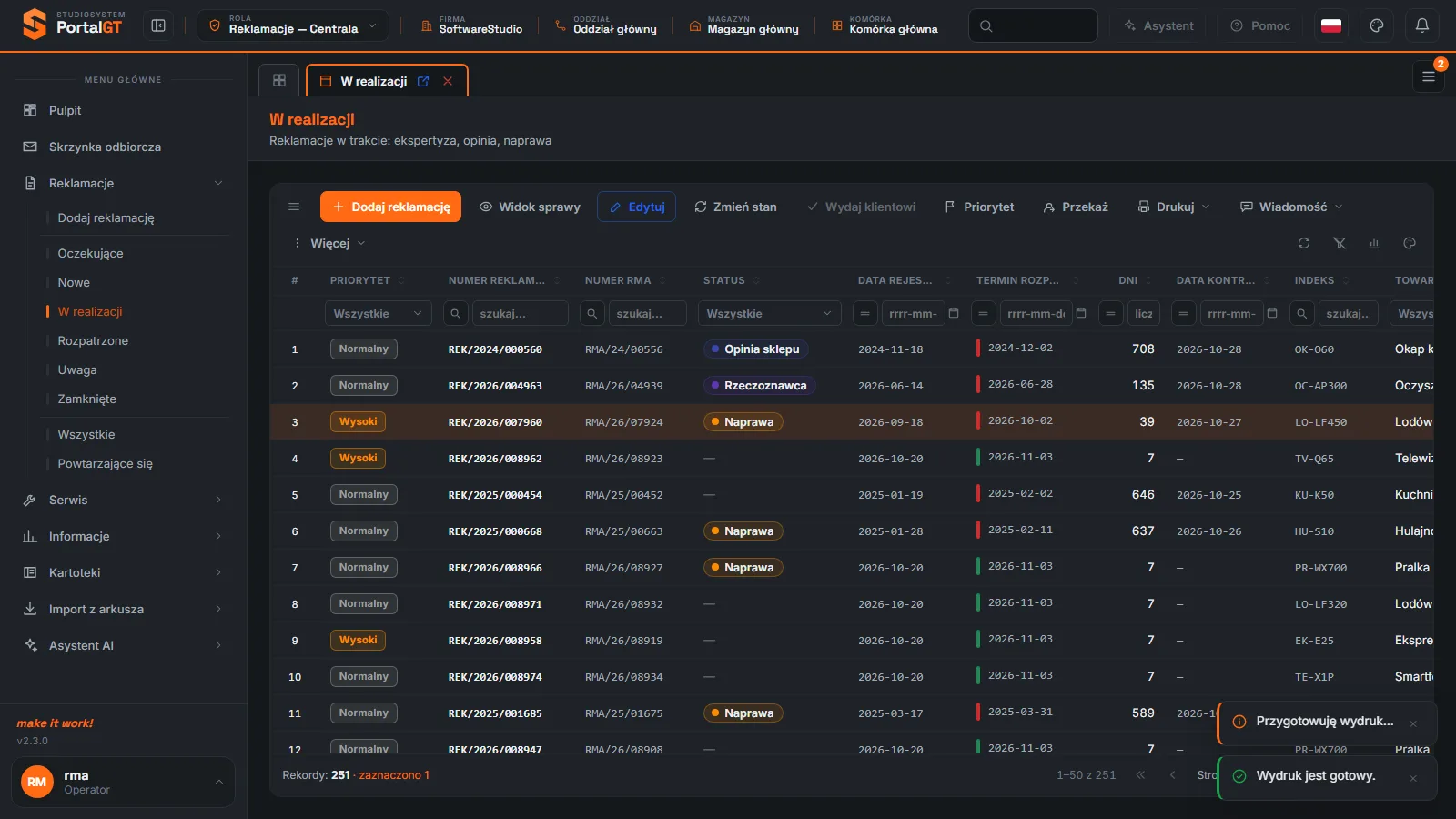Image resolution: width=1456 pixels, height=819 pixels.
Task: Open Rozpatrzone in the sidebar
Action: point(93,340)
